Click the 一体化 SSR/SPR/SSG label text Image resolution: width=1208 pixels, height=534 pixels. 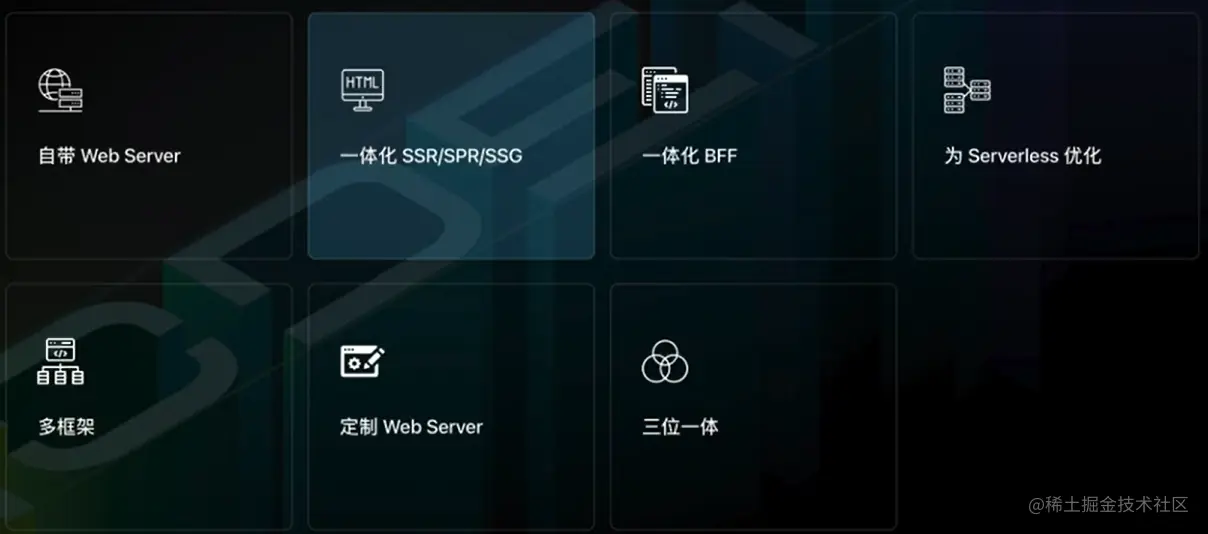(431, 156)
